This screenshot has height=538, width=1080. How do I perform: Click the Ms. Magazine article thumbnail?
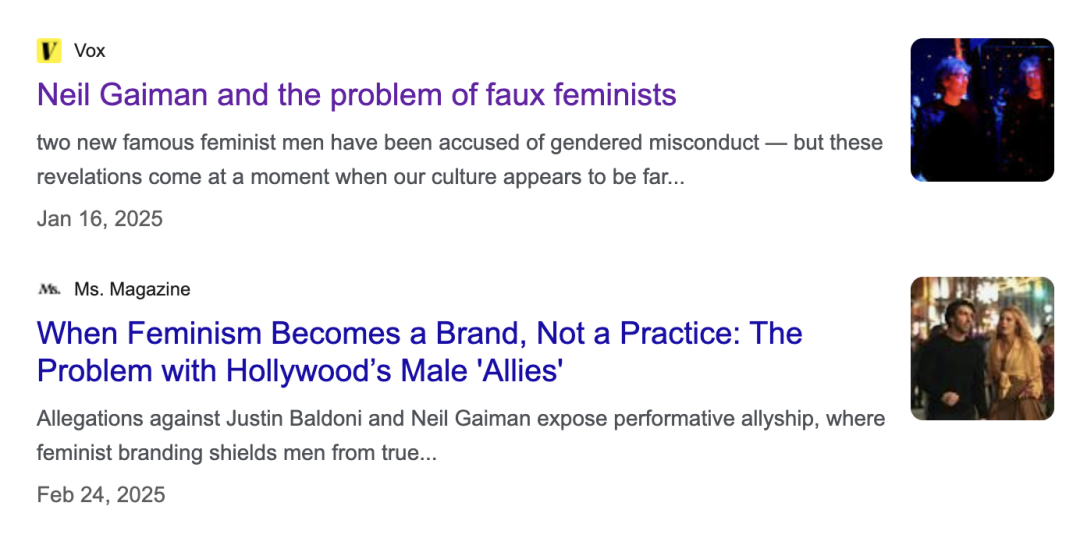(981, 348)
